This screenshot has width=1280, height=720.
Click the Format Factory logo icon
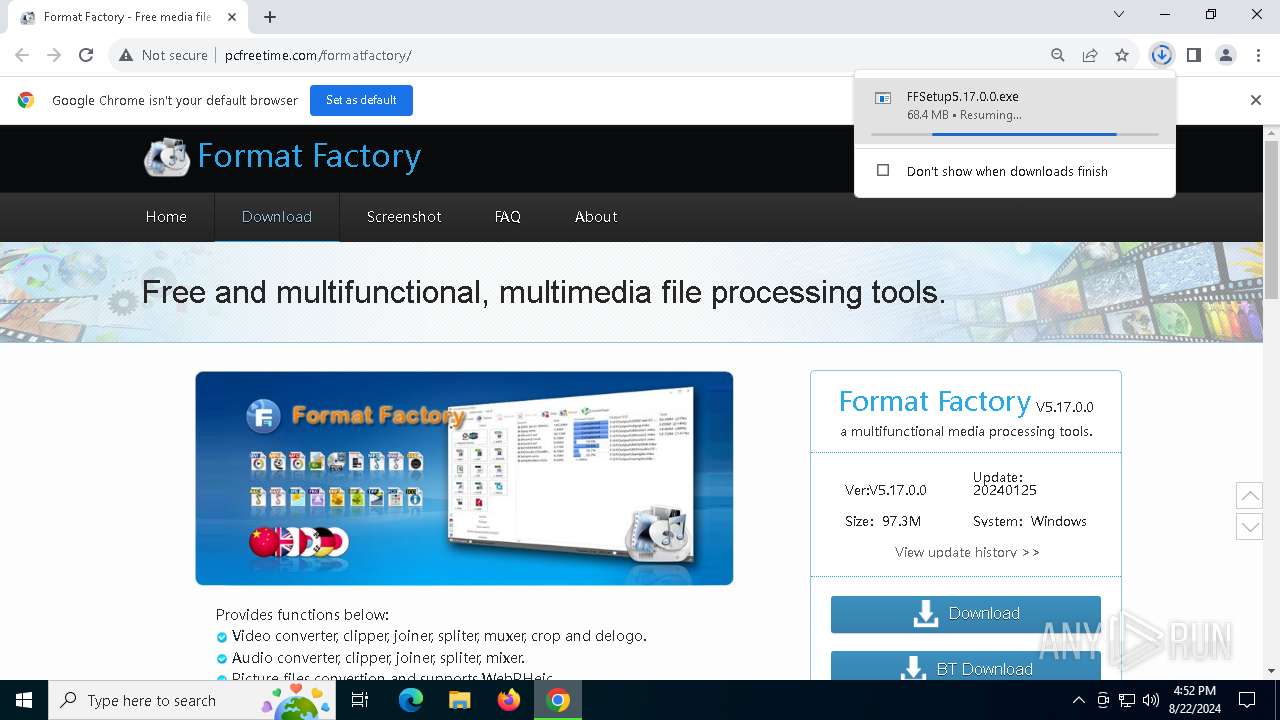point(167,157)
